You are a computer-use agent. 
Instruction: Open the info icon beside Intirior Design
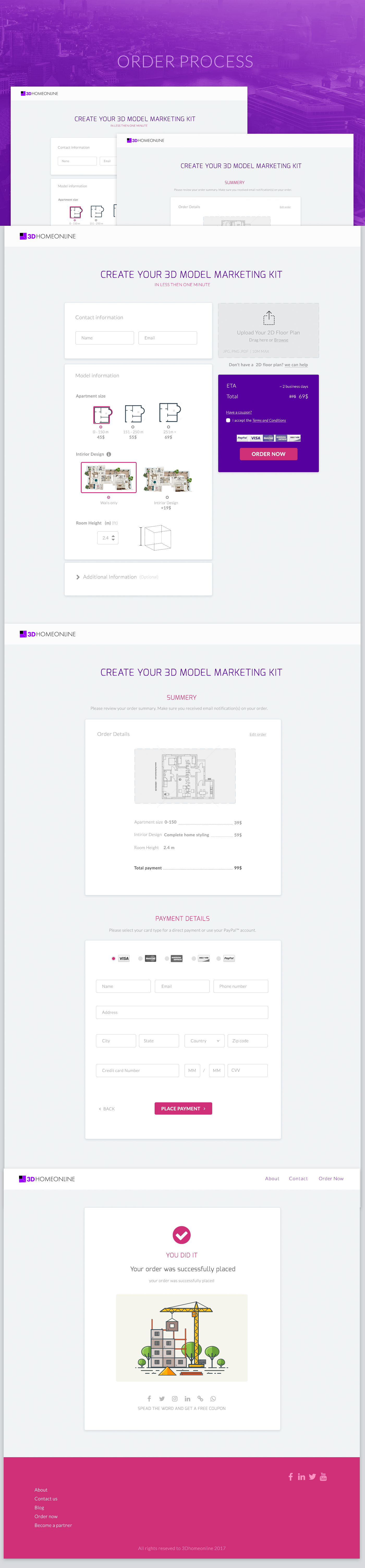[109, 454]
